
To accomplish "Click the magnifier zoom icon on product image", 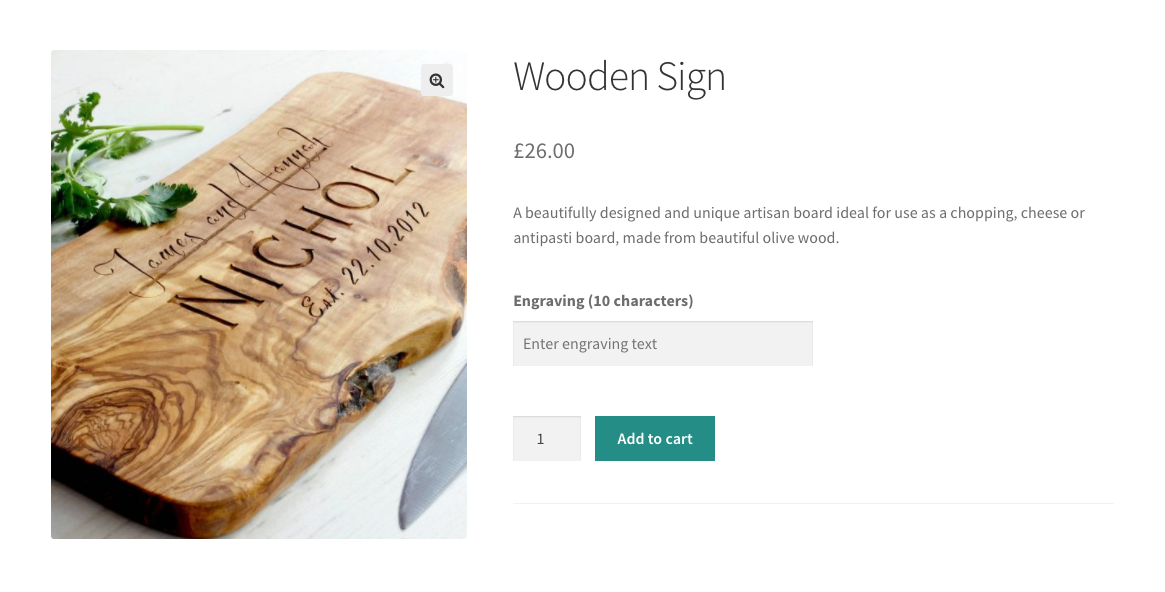I will point(437,80).
